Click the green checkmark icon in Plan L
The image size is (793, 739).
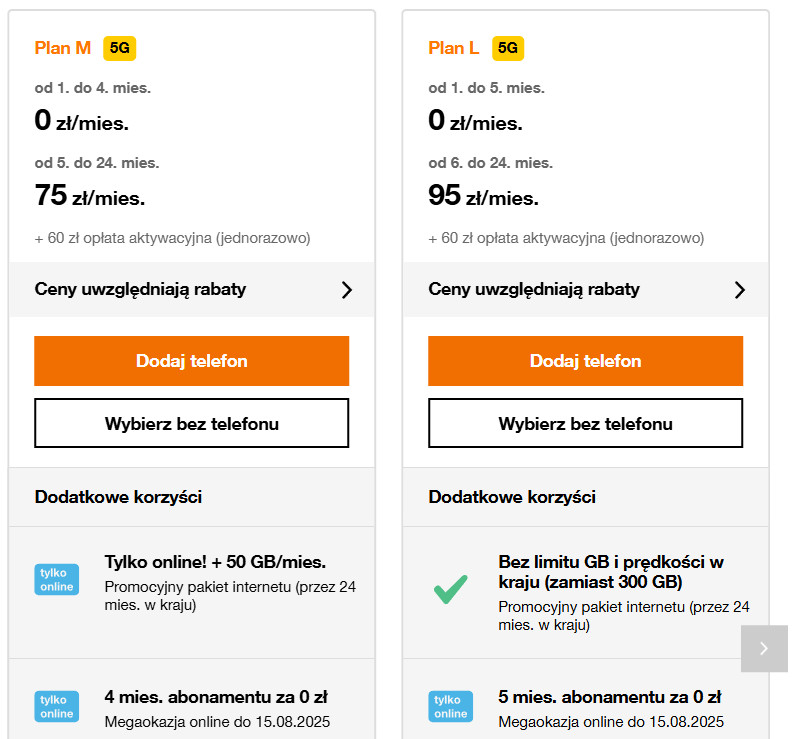click(451, 589)
